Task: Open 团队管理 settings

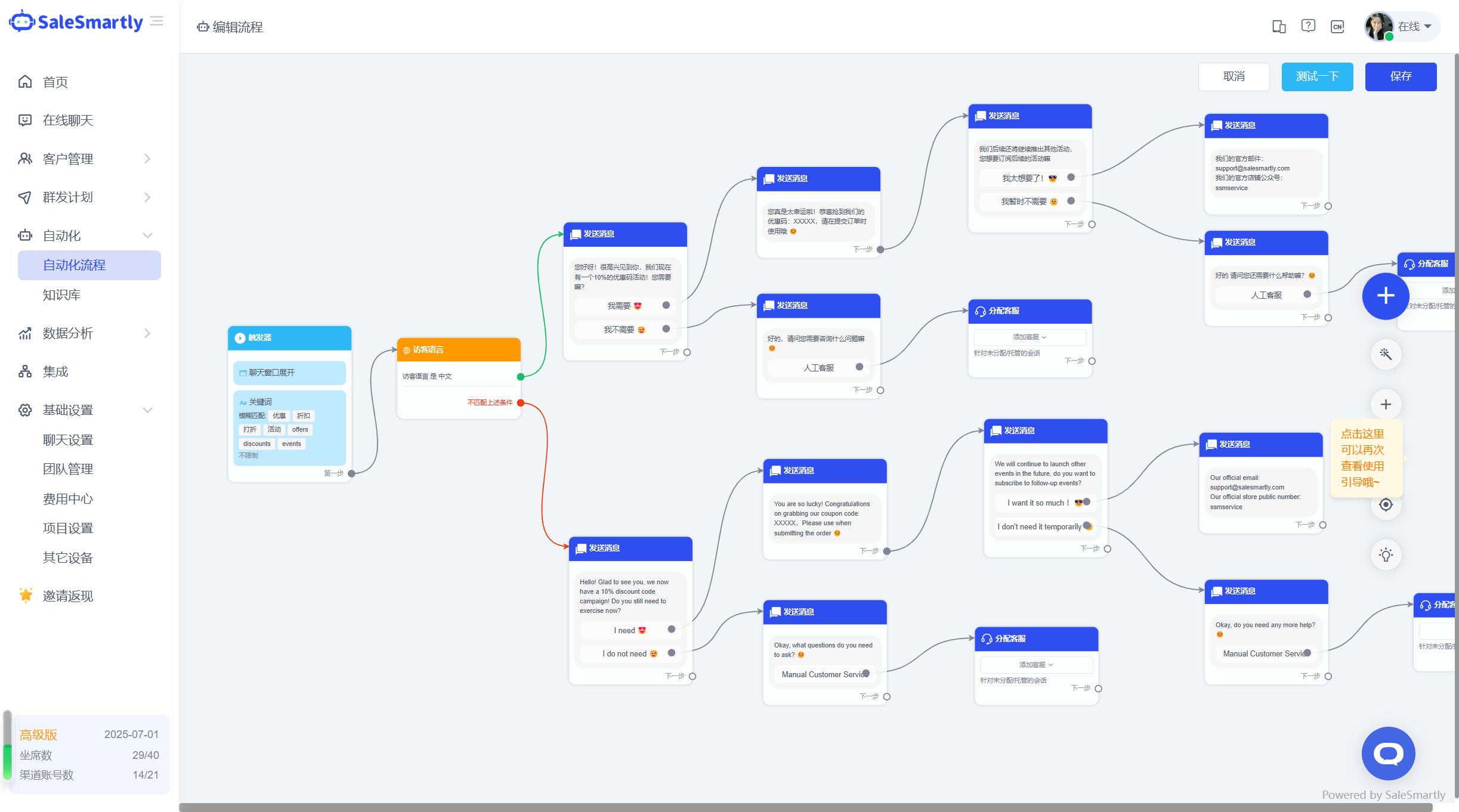Action: 68,469
